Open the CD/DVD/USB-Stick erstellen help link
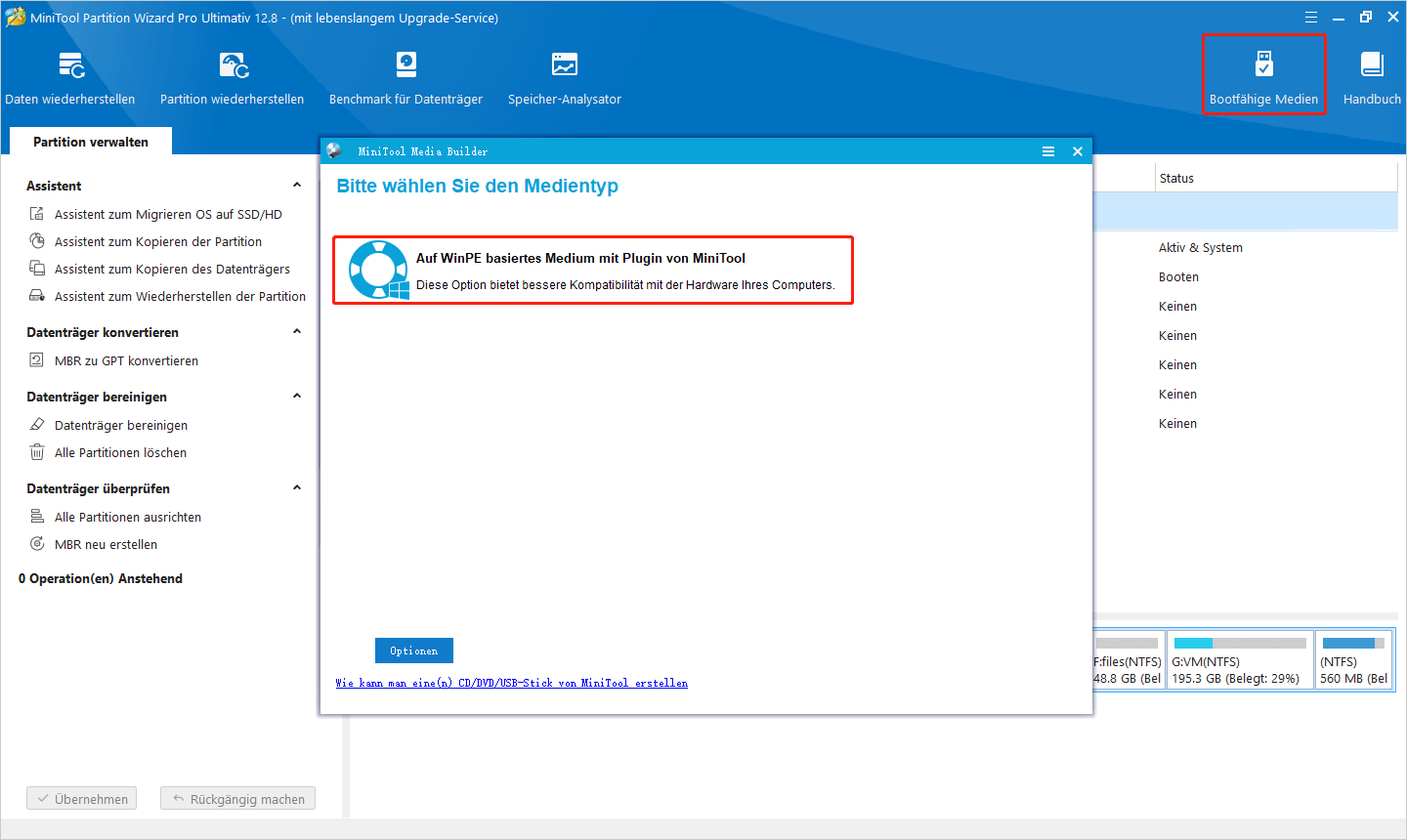 tap(511, 682)
